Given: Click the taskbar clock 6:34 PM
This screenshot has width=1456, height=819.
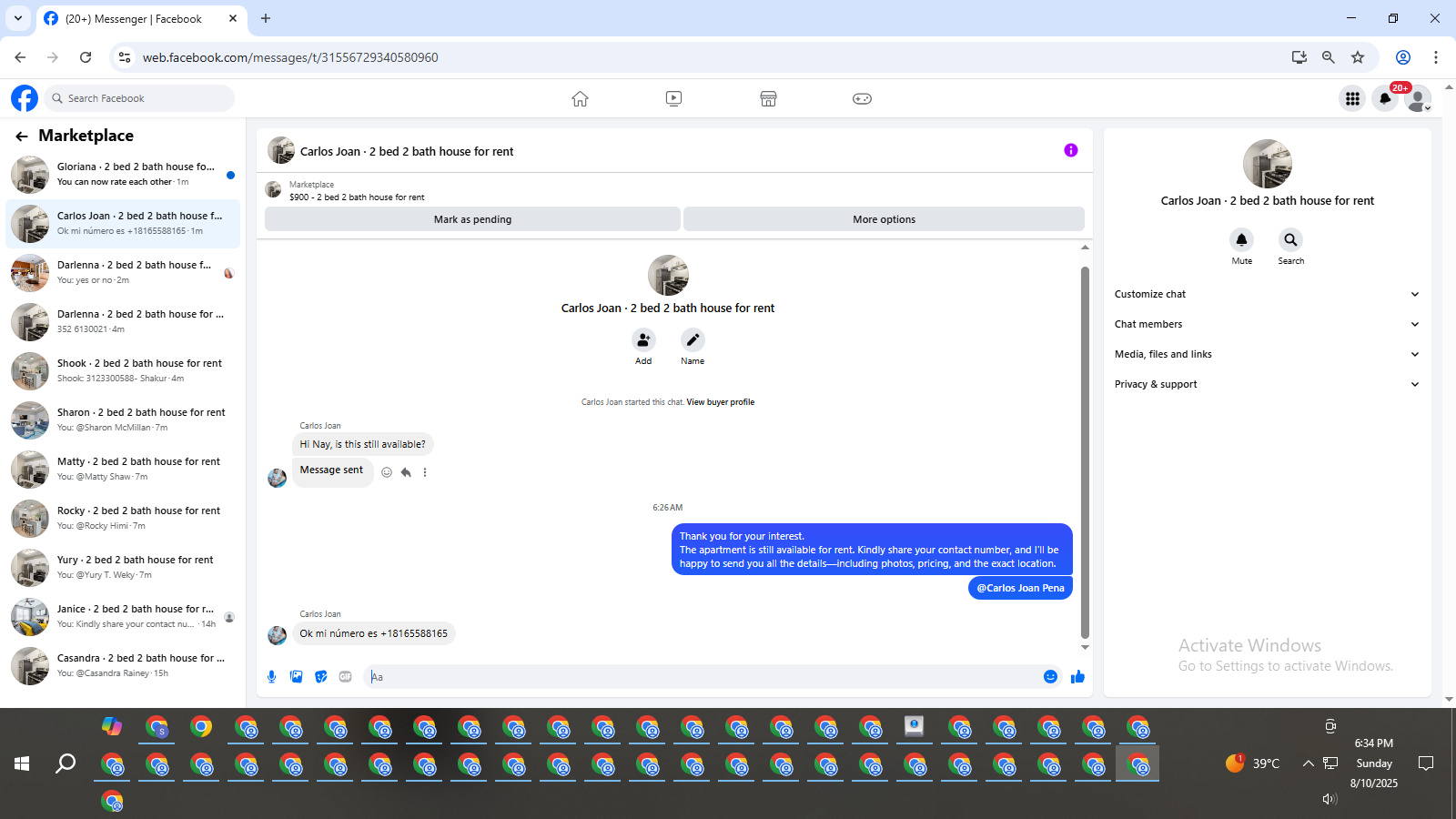Looking at the screenshot, I should coord(1373,743).
